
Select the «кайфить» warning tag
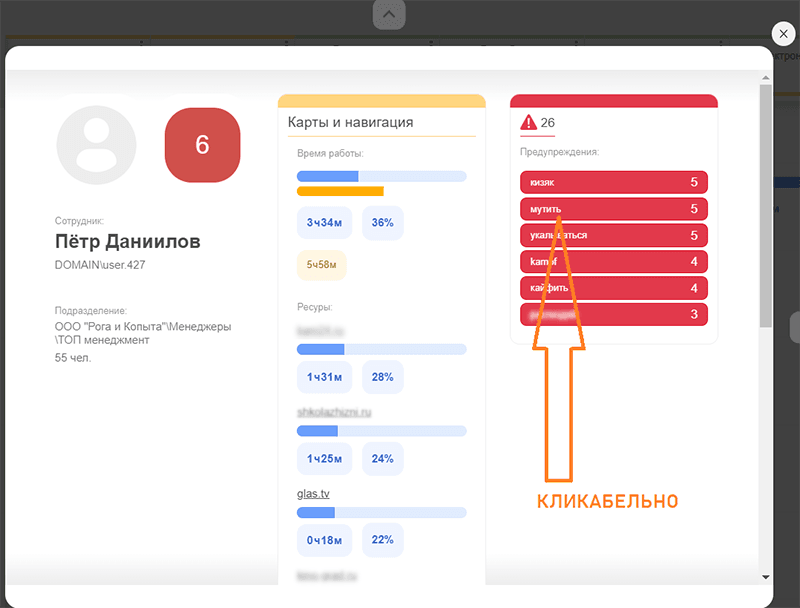pos(613,288)
